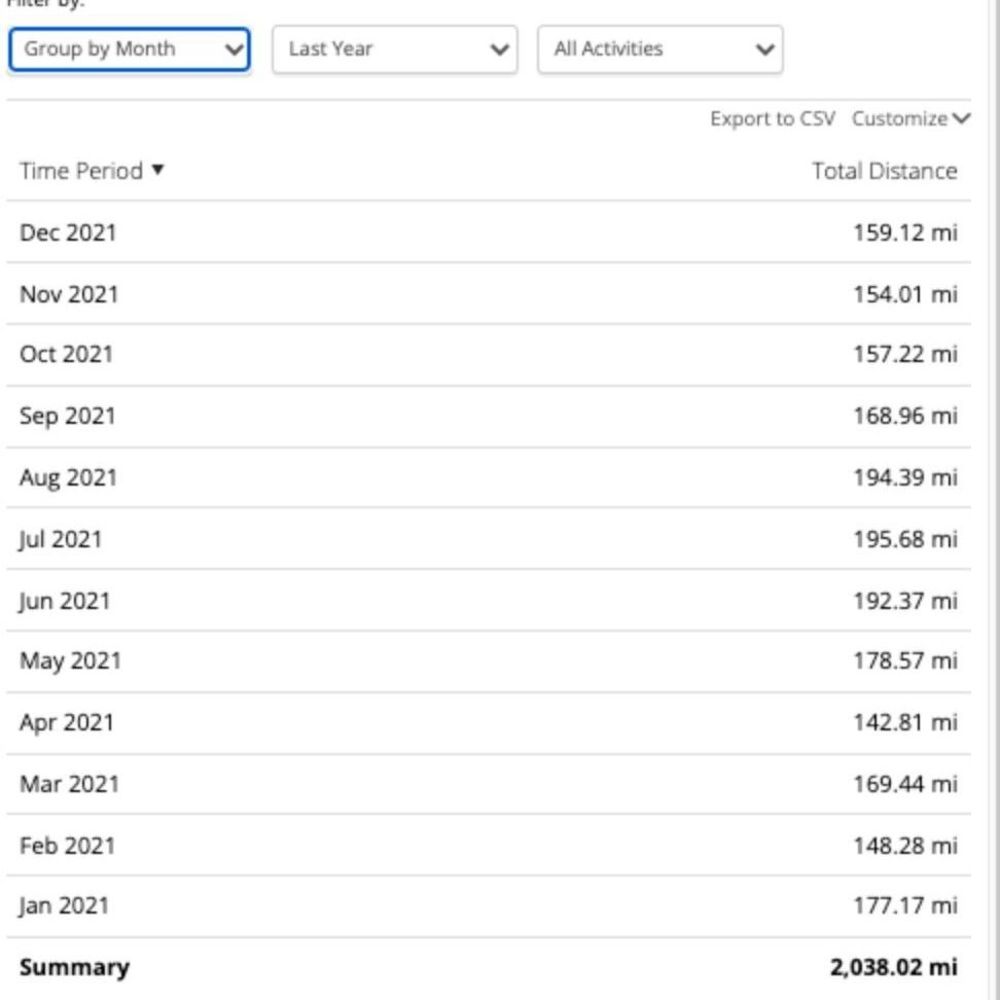The width and height of the screenshot is (1000, 1000).
Task: Select the Feb 2021 row label
Action: pos(68,846)
